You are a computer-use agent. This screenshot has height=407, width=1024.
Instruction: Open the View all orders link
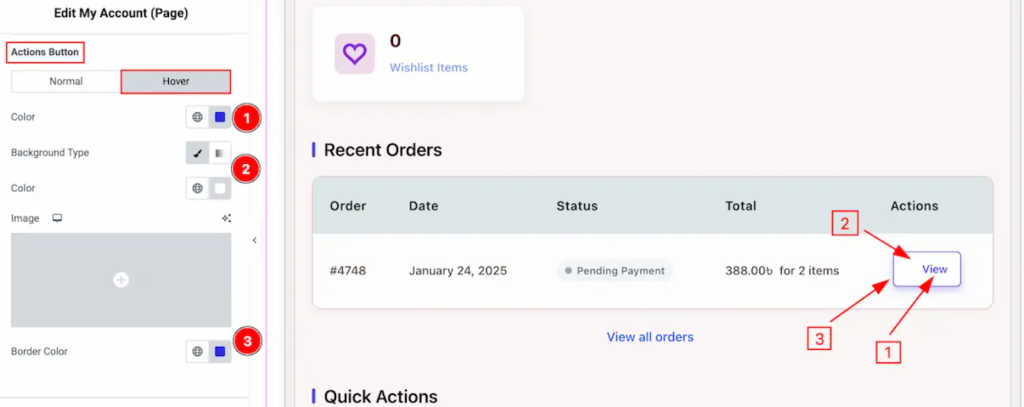[x=650, y=337]
